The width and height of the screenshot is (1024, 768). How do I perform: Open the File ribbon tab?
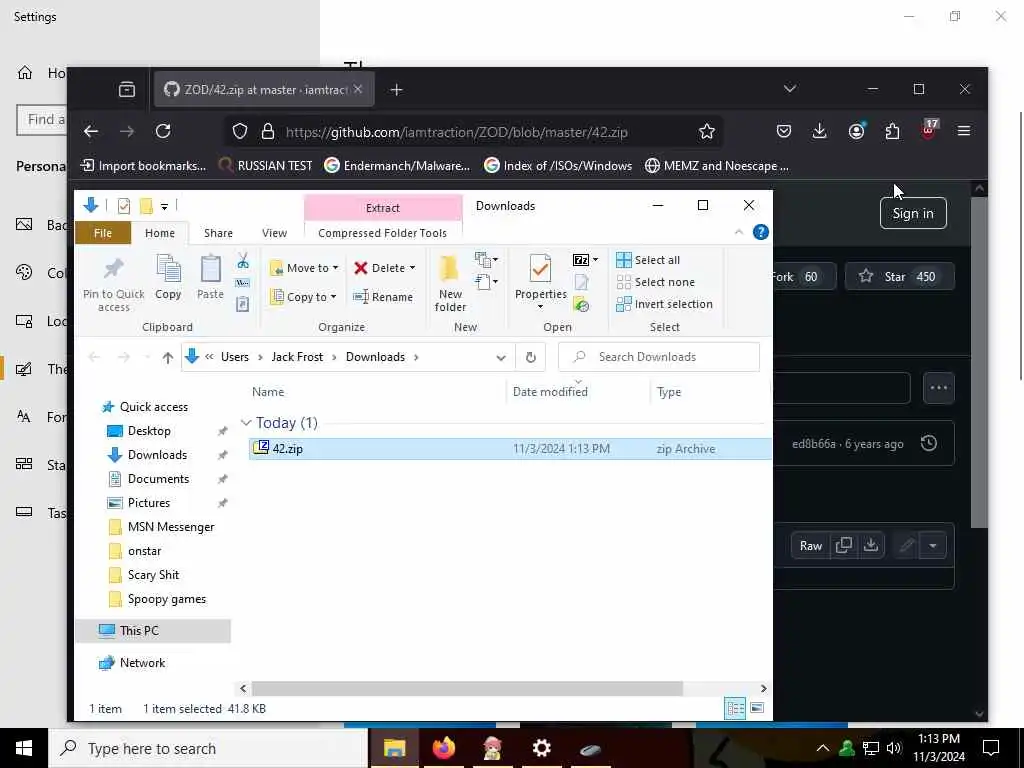(x=103, y=233)
